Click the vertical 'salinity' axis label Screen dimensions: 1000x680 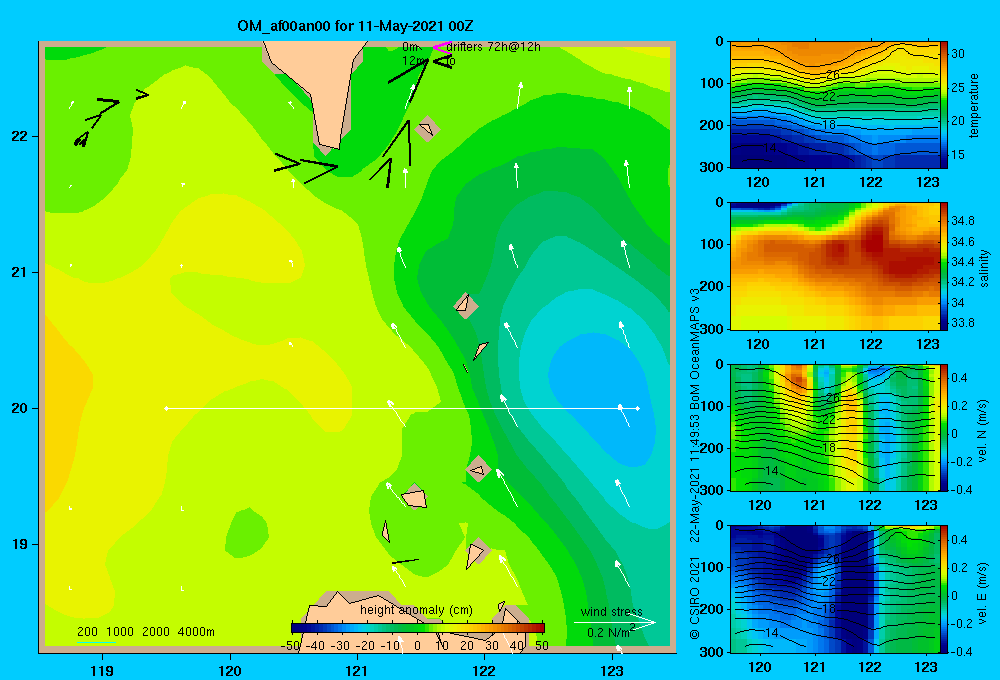pyautogui.click(x=985, y=268)
